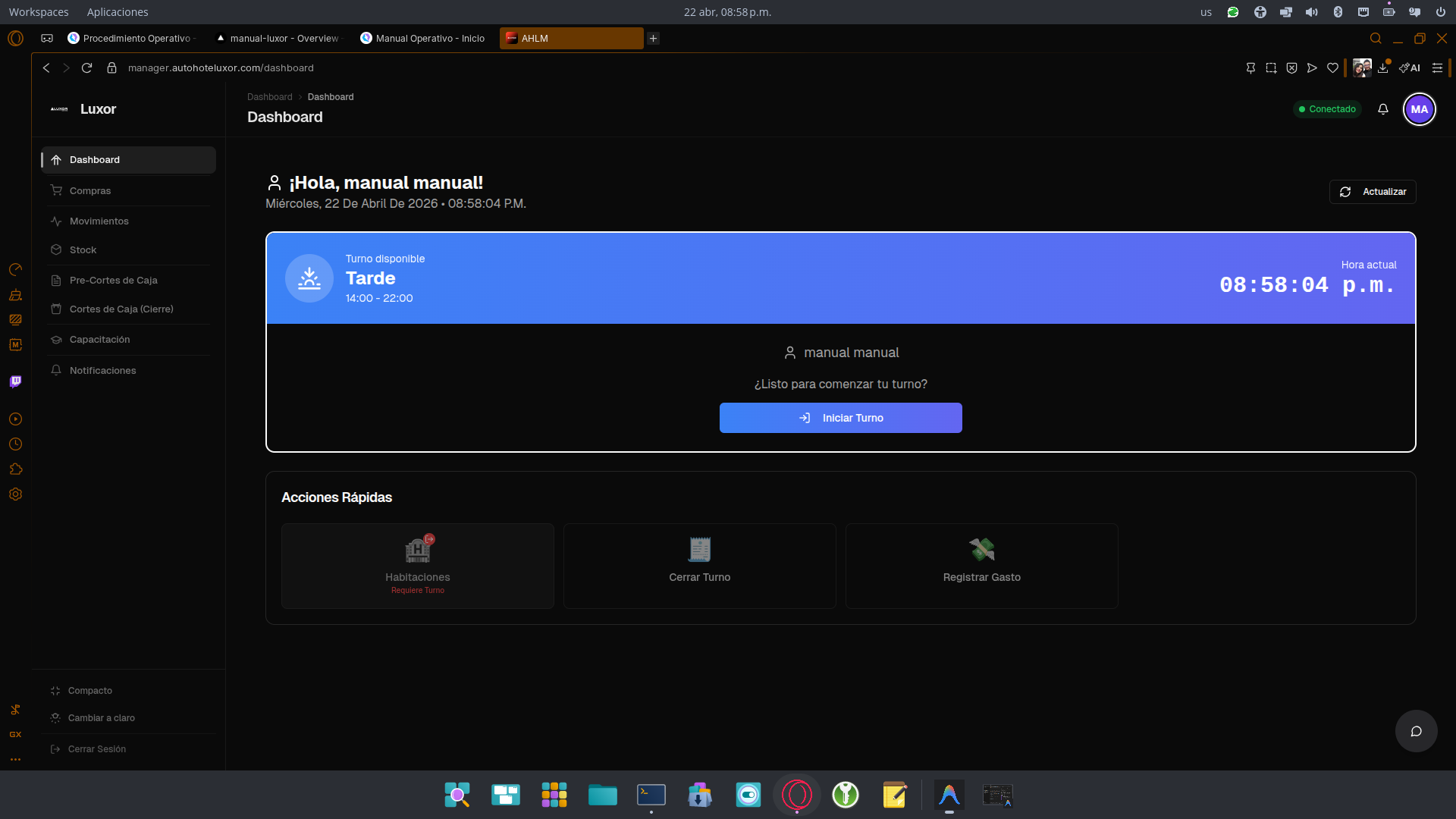Open the History clock in Opera sidebar
The image size is (1456, 819).
pos(15,444)
